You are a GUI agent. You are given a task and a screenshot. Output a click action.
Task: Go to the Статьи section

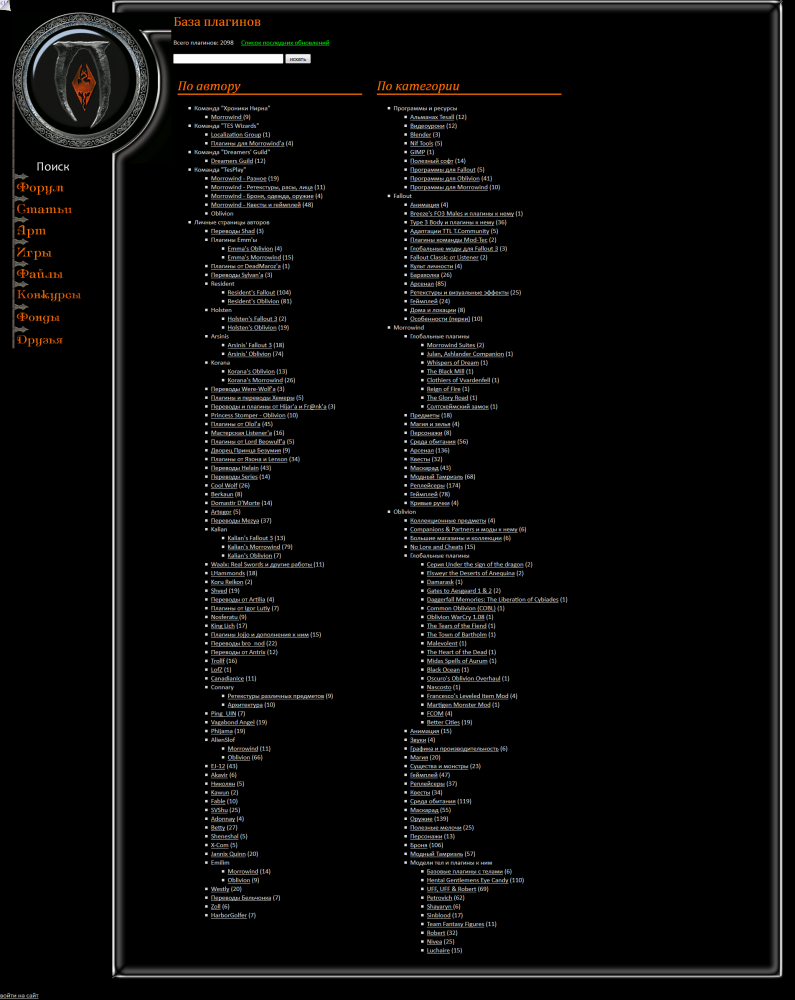[44, 209]
